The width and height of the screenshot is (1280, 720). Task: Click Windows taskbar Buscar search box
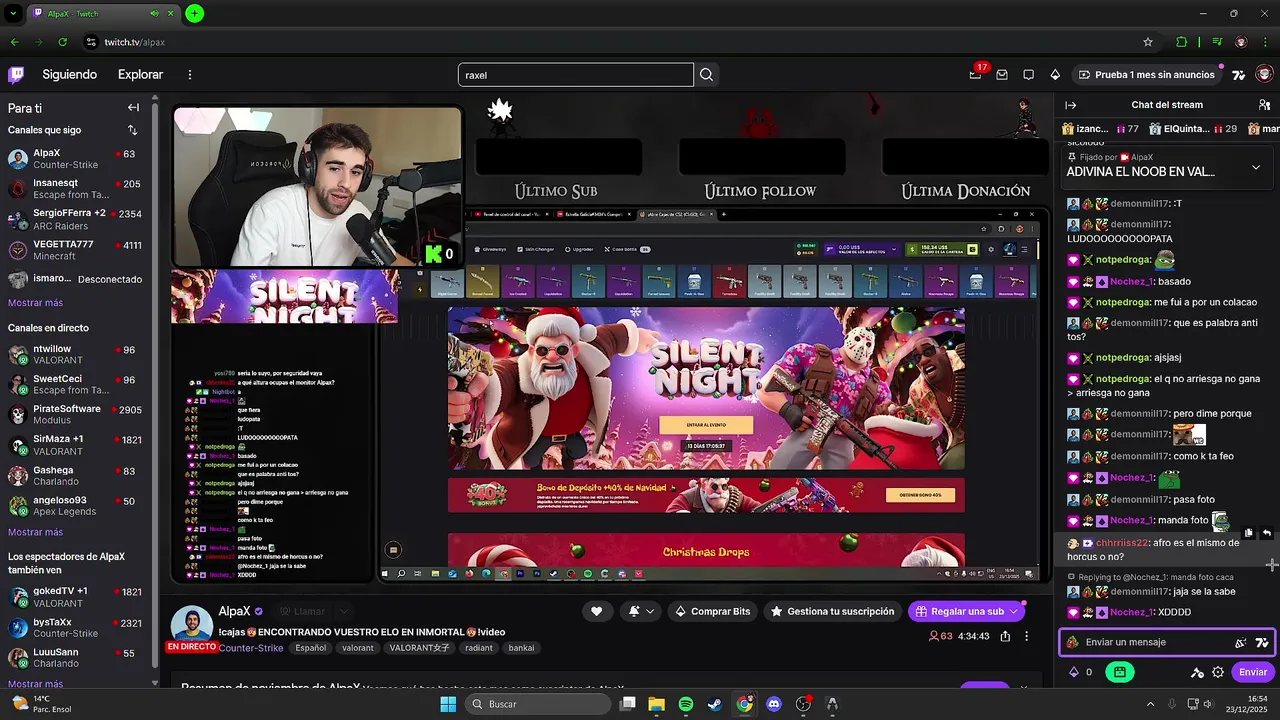538,704
